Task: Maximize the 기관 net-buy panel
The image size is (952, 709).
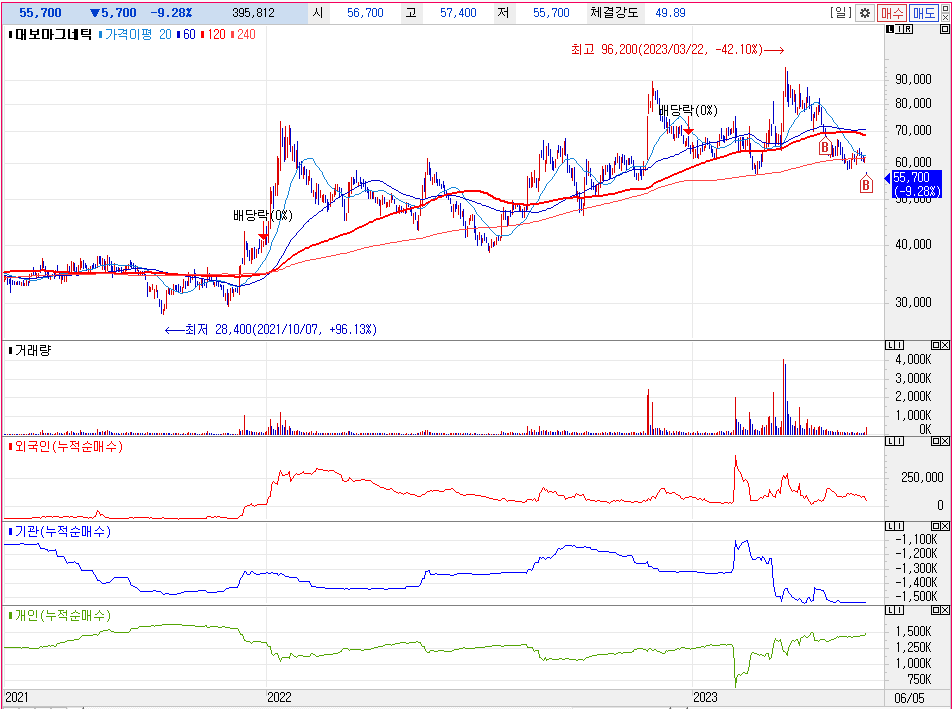Action: point(936,526)
